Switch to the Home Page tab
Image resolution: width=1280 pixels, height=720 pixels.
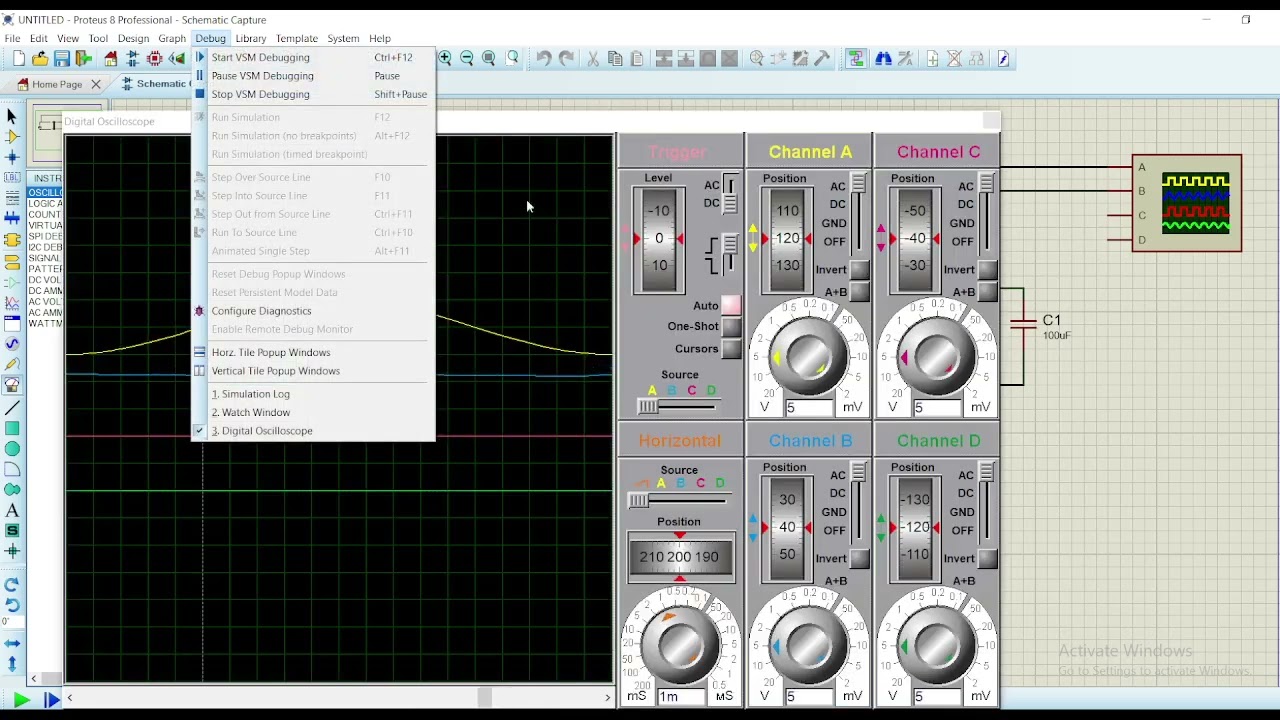coord(57,84)
